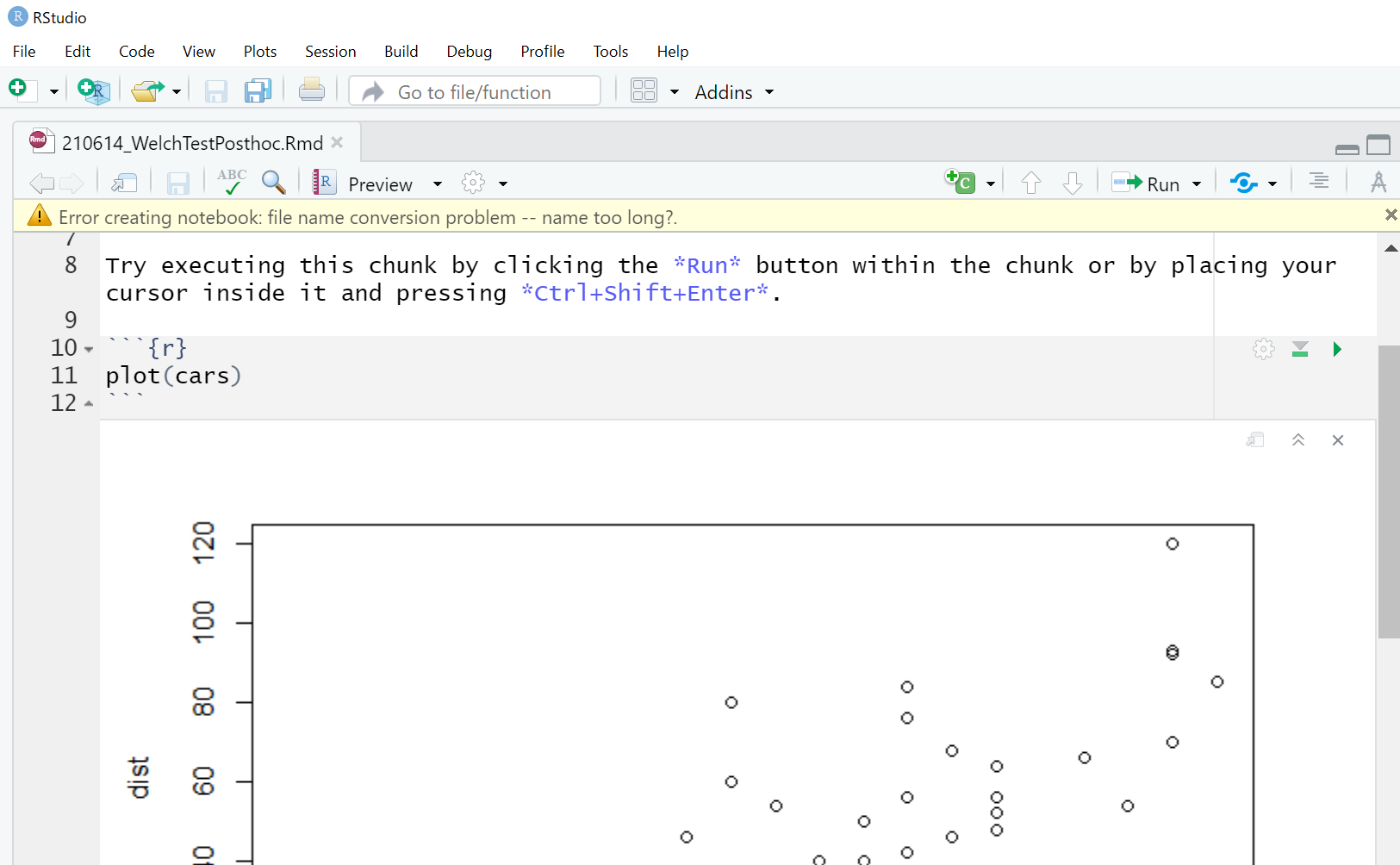Viewport: 1400px width, 865px height.
Task: Open Find/Replace magnifier icon
Action: pyautogui.click(x=273, y=183)
